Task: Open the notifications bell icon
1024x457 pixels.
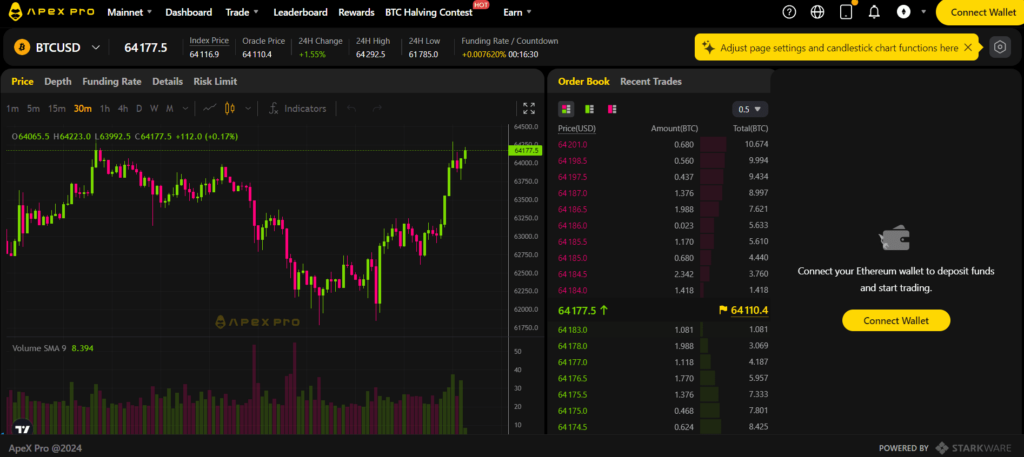Action: [874, 12]
